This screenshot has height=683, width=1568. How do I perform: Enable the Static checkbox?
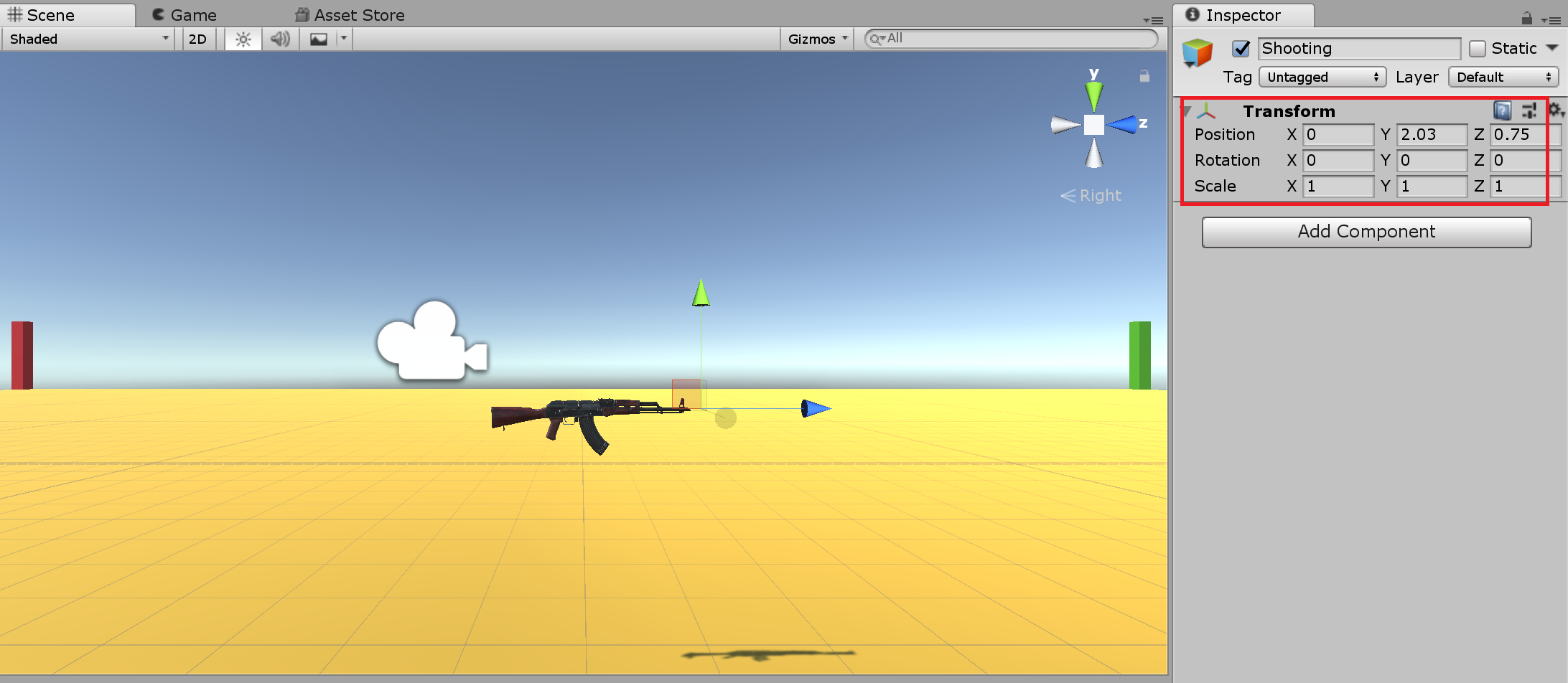[x=1478, y=47]
